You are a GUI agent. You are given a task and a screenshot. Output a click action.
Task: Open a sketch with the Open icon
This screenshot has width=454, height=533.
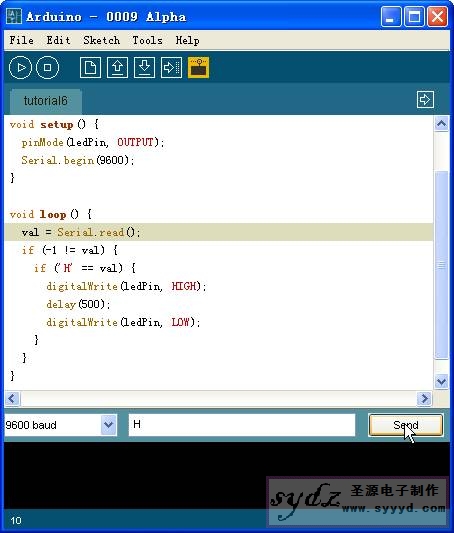[x=117, y=68]
